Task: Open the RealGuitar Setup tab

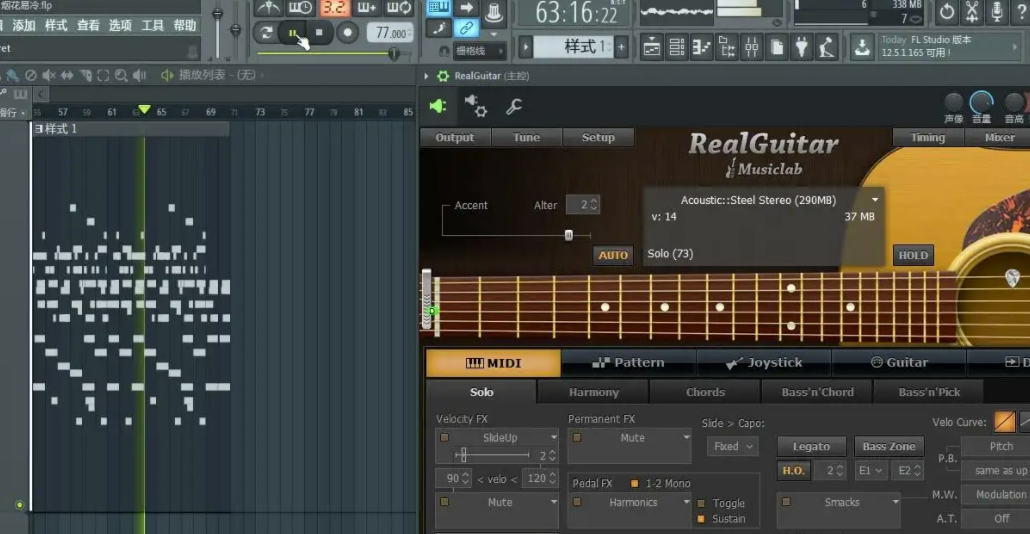Action: [x=598, y=137]
